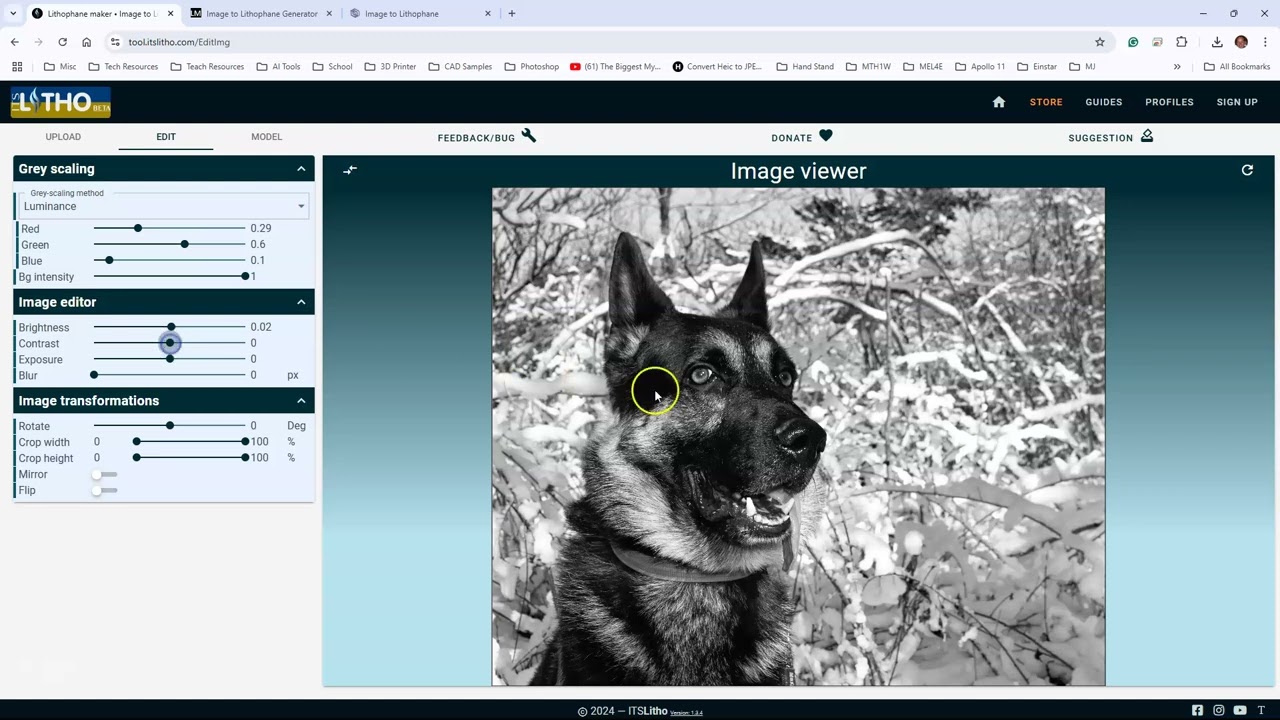Open the Guides menu item
This screenshot has height=720, width=1280.
click(1104, 102)
